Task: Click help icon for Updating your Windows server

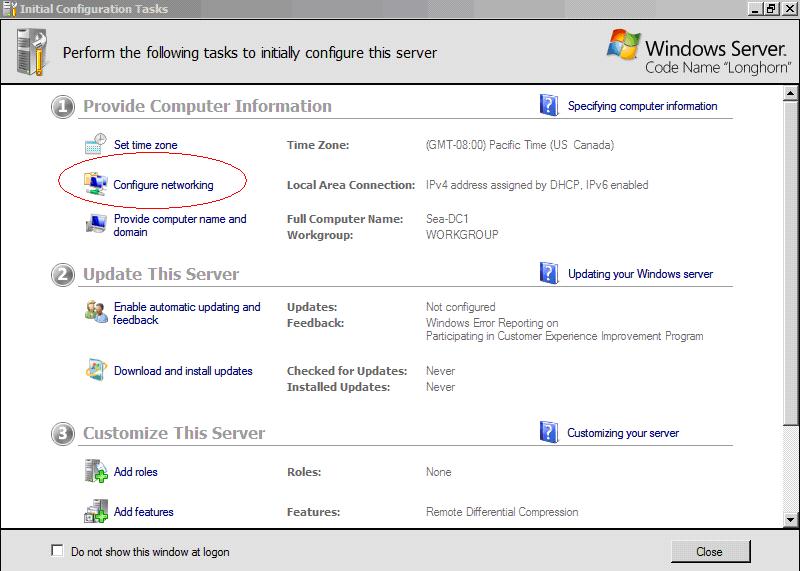Action: pyautogui.click(x=548, y=273)
